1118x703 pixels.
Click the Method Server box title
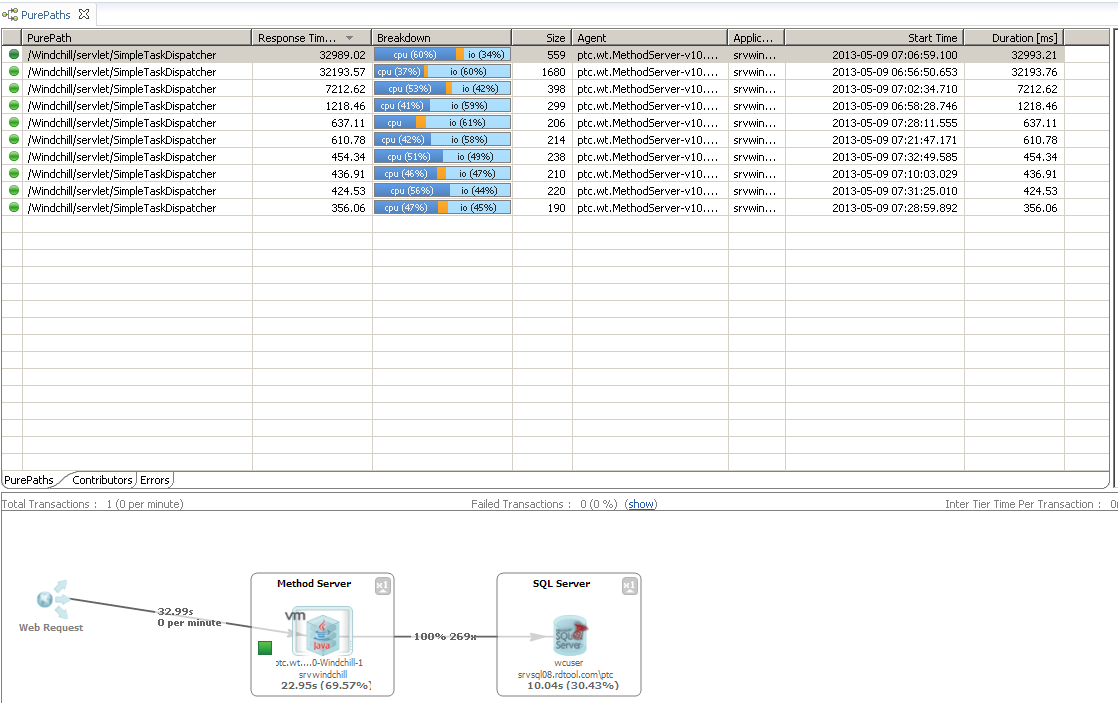pos(314,583)
